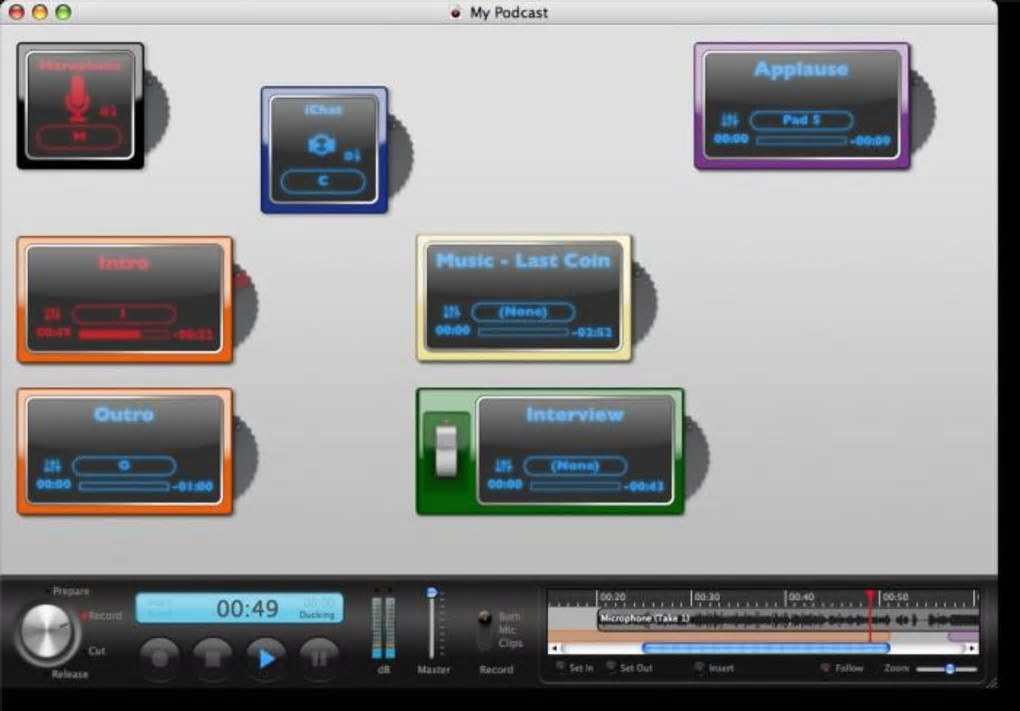The image size is (1020, 711).
Task: Open the (None) key field on Interview
Action: coord(575,466)
